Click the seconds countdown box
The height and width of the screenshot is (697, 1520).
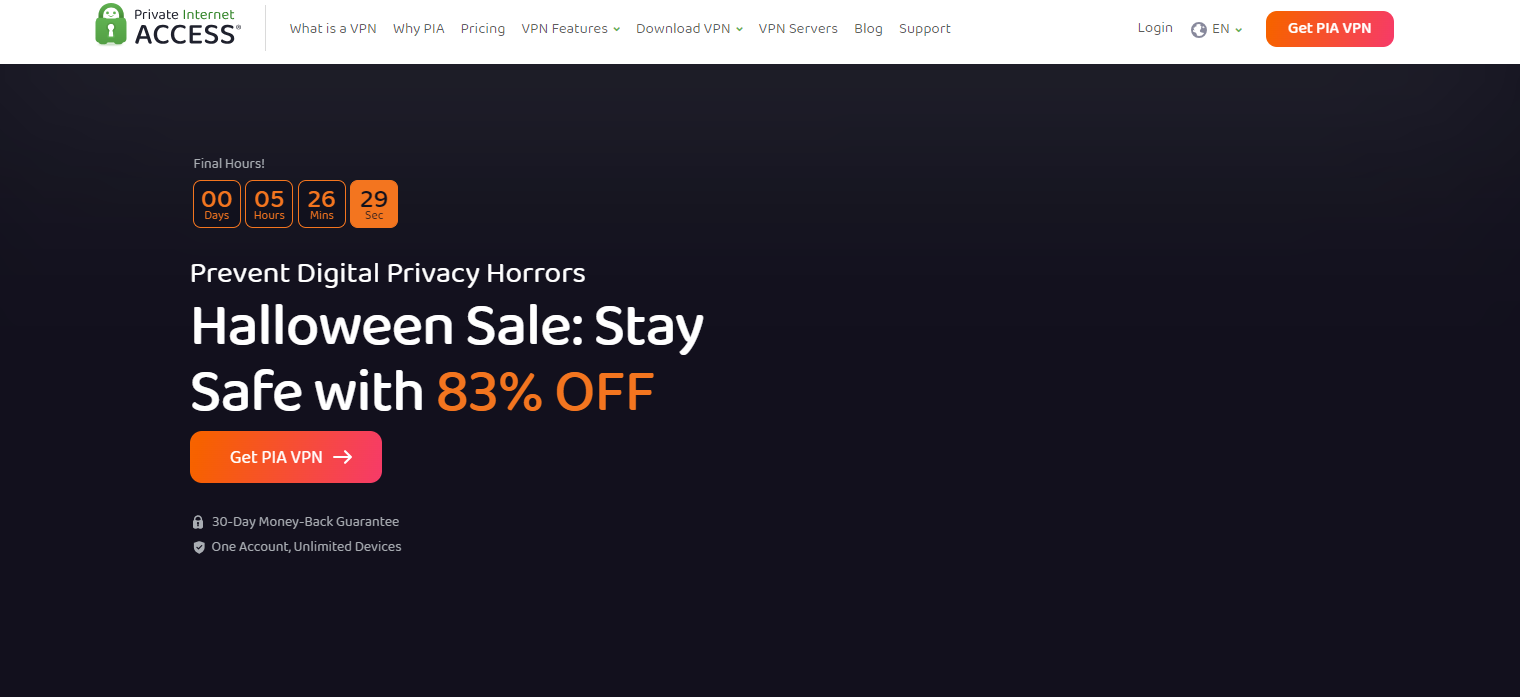coord(374,204)
